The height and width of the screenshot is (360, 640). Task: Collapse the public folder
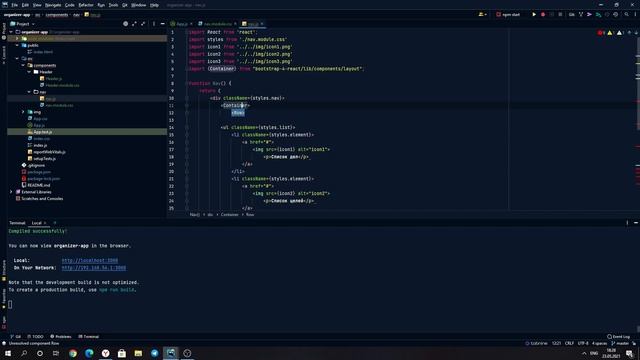17,45
